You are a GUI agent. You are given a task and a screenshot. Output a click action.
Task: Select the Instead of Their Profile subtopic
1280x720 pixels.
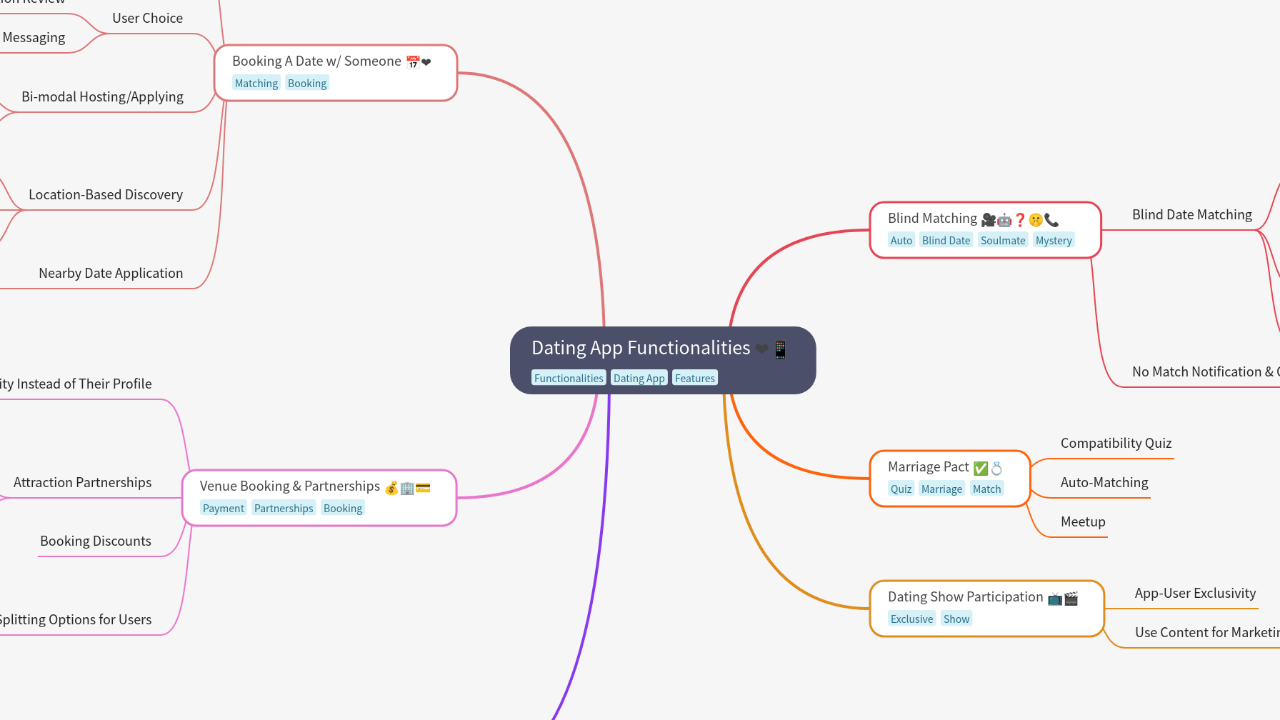76,384
